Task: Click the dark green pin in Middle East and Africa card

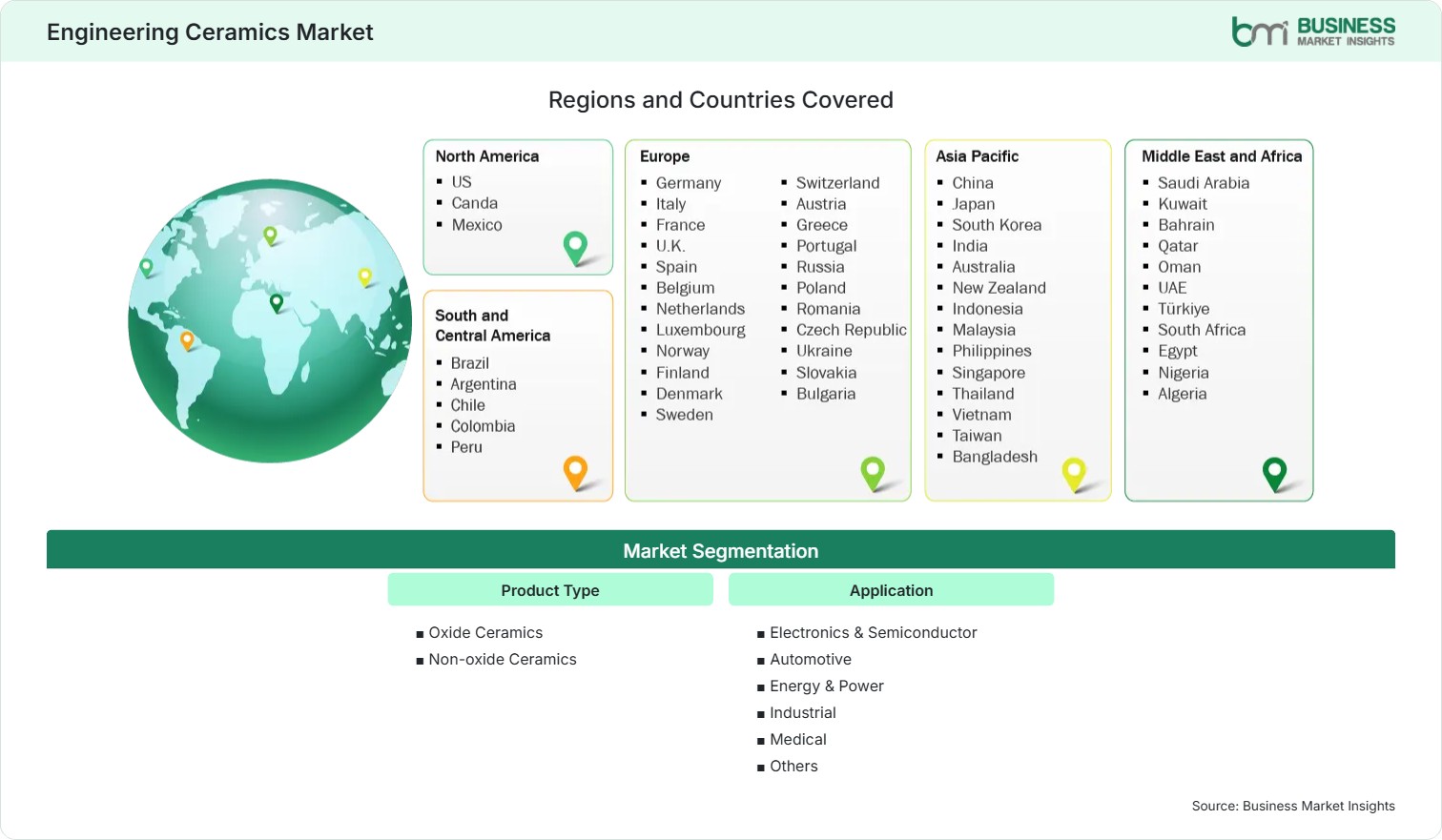Action: click(x=1274, y=474)
